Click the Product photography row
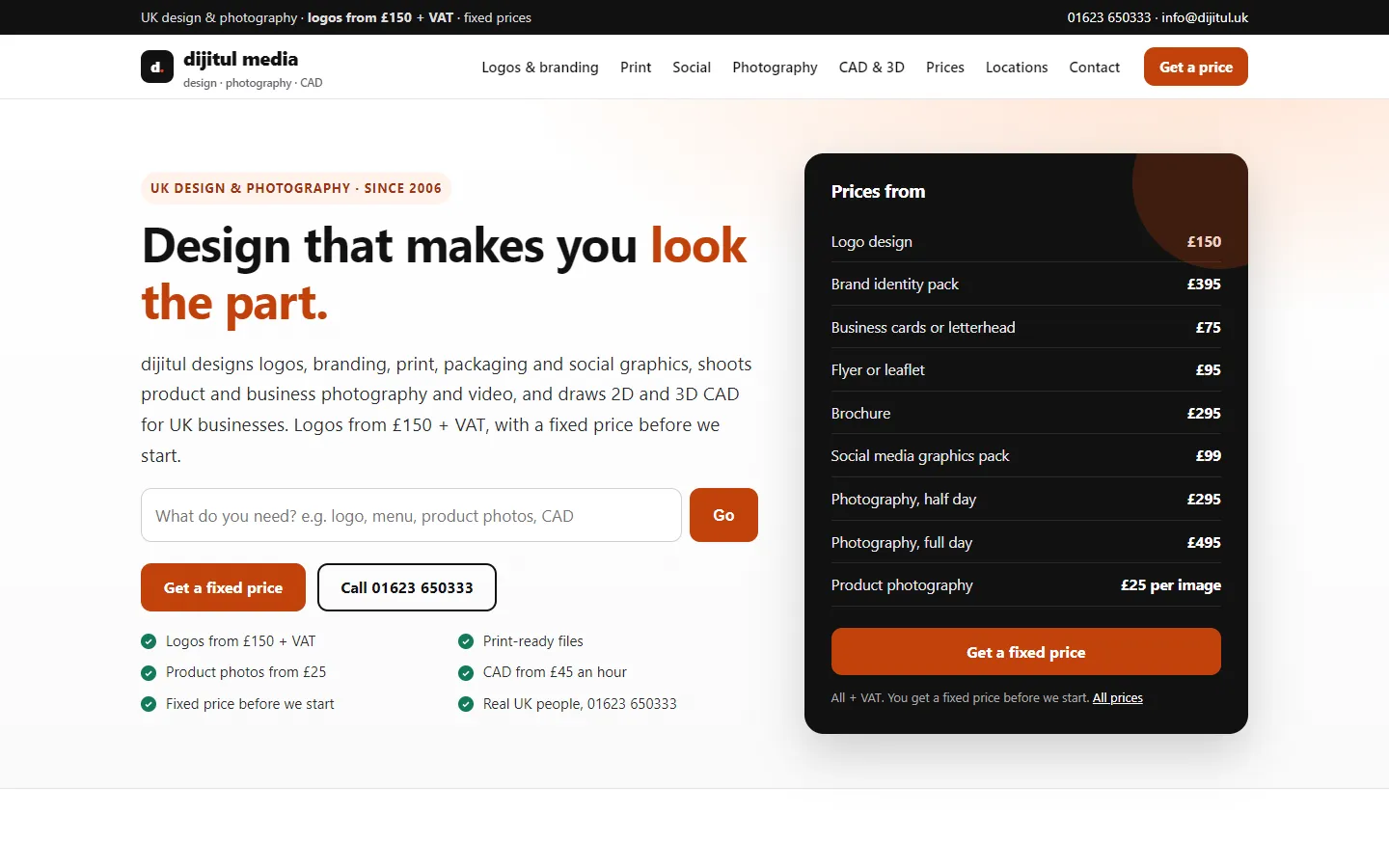Image resolution: width=1389 pixels, height=868 pixels. point(1026,585)
